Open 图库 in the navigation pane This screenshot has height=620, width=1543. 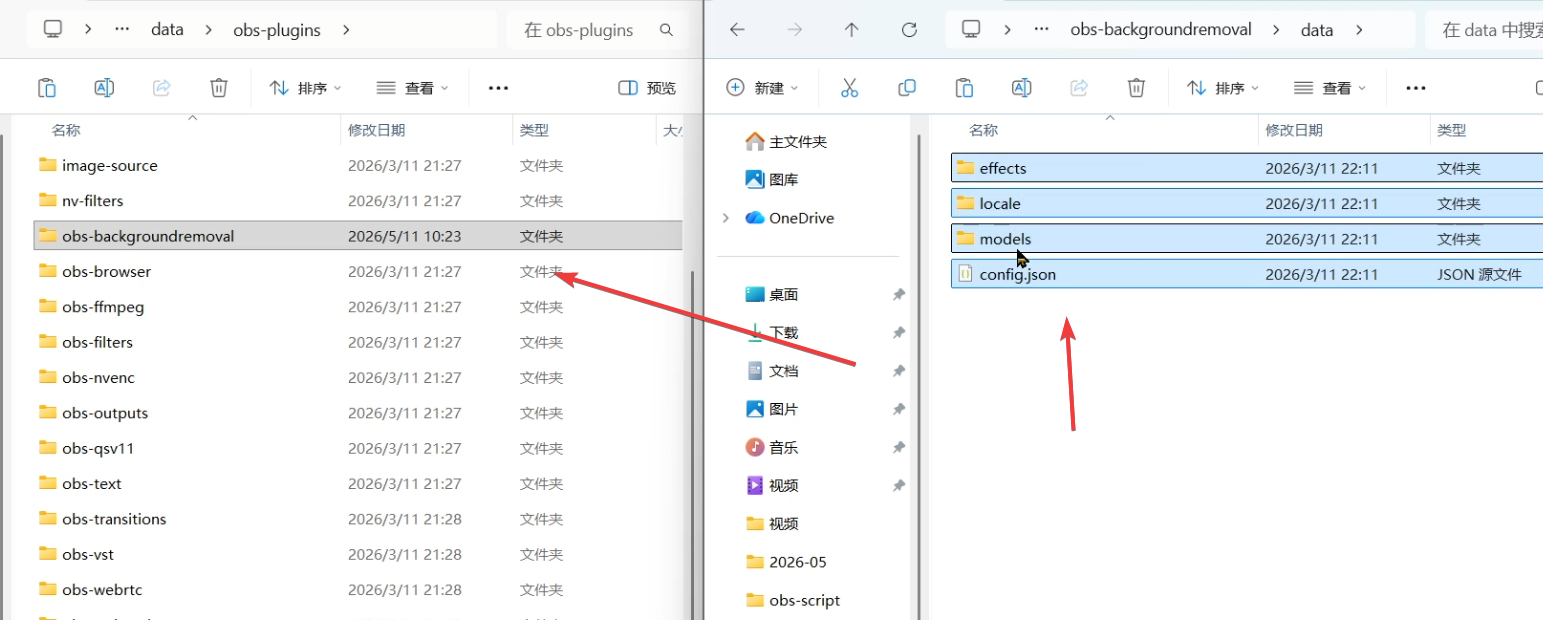[x=772, y=180]
